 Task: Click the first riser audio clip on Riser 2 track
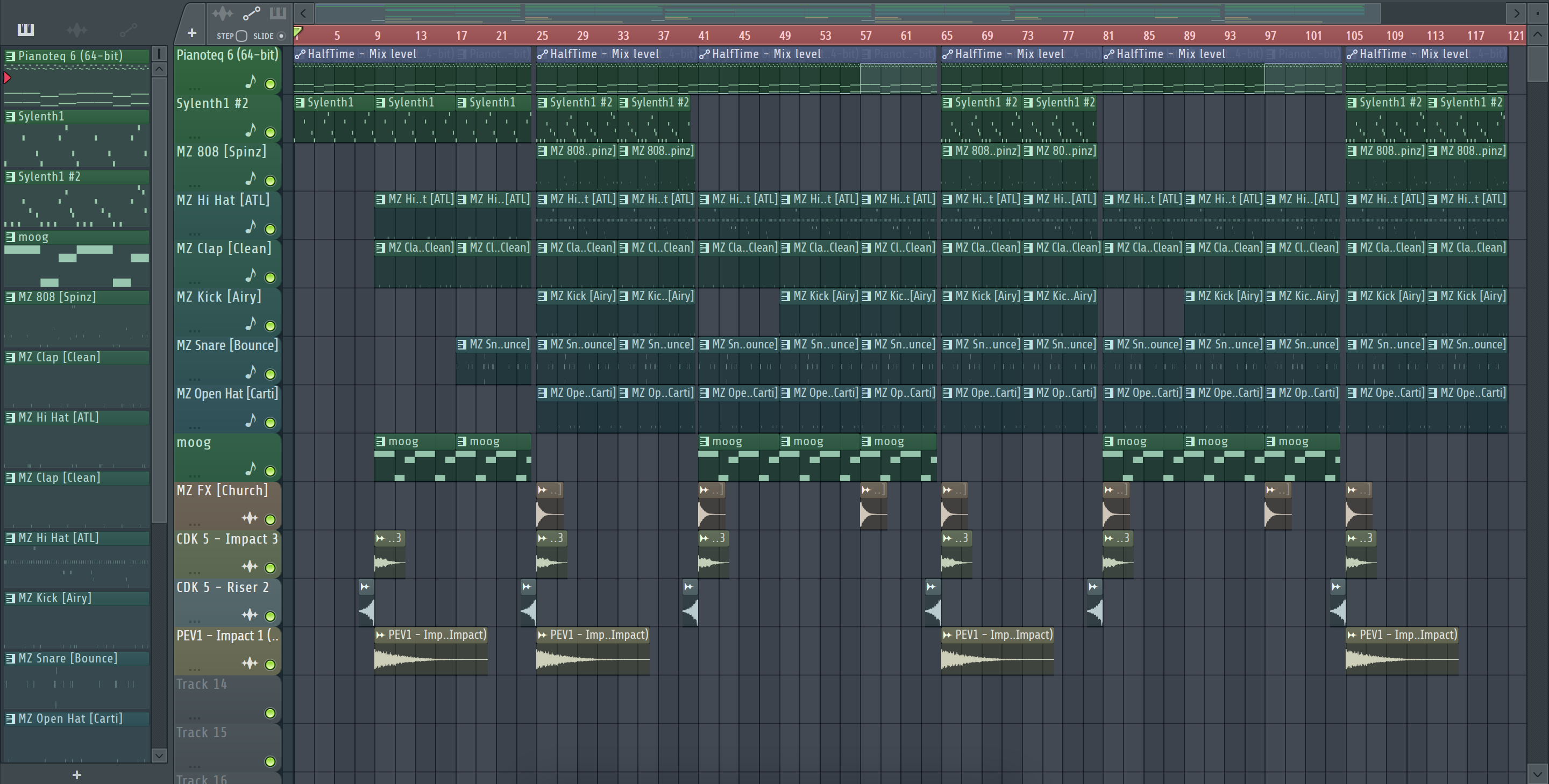tap(366, 603)
